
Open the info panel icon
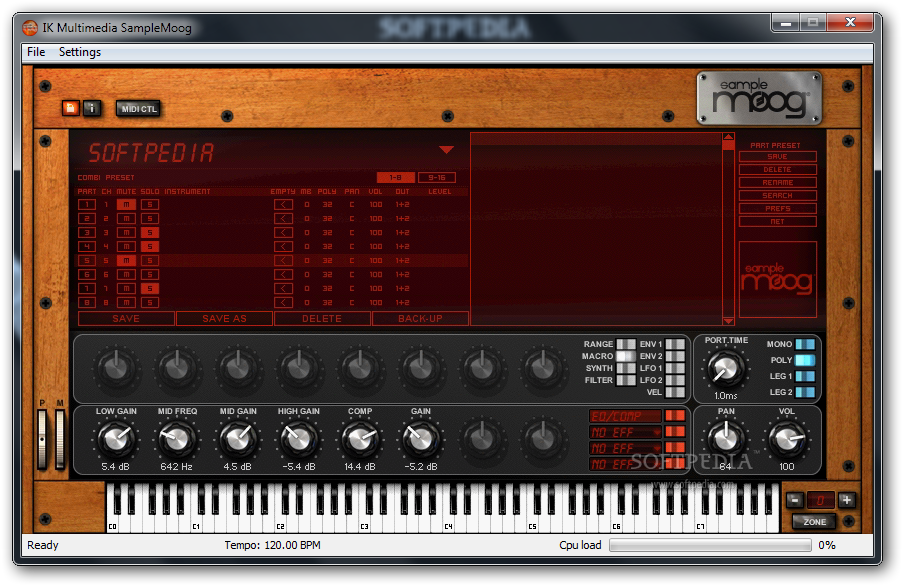[x=92, y=108]
